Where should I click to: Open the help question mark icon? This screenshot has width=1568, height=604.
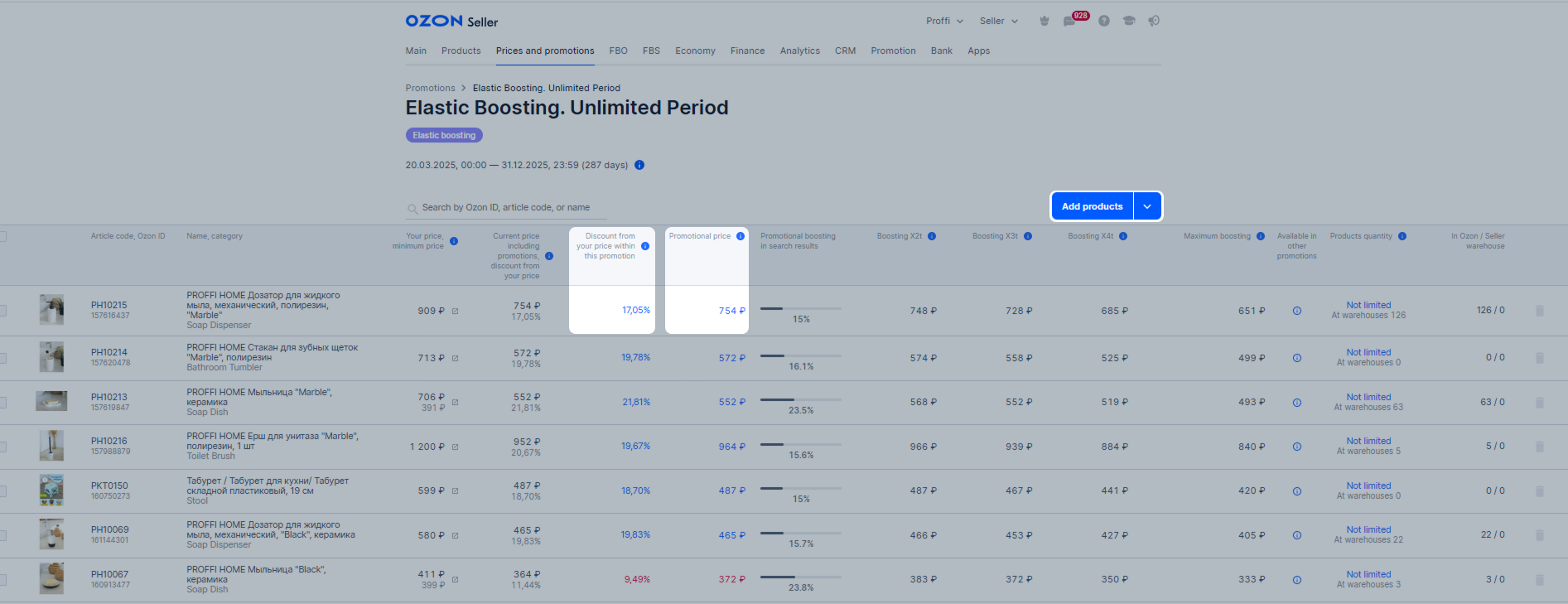pyautogui.click(x=1104, y=21)
